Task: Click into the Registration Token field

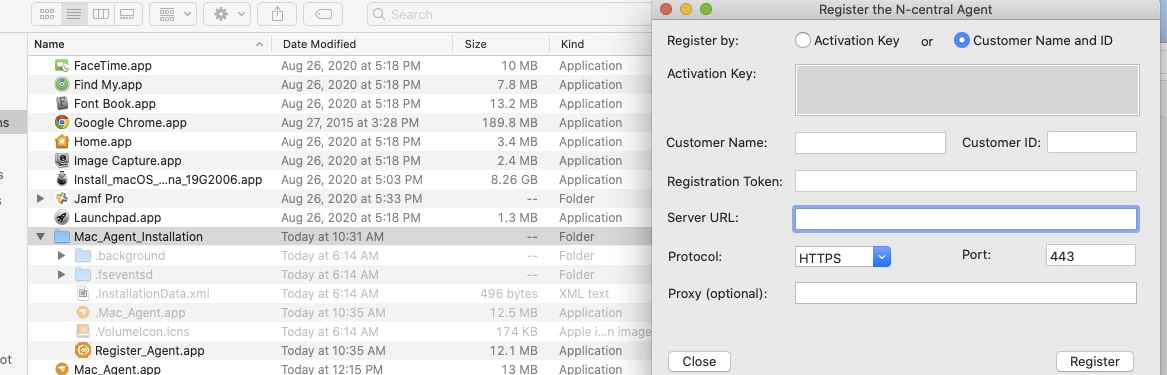Action: (965, 181)
